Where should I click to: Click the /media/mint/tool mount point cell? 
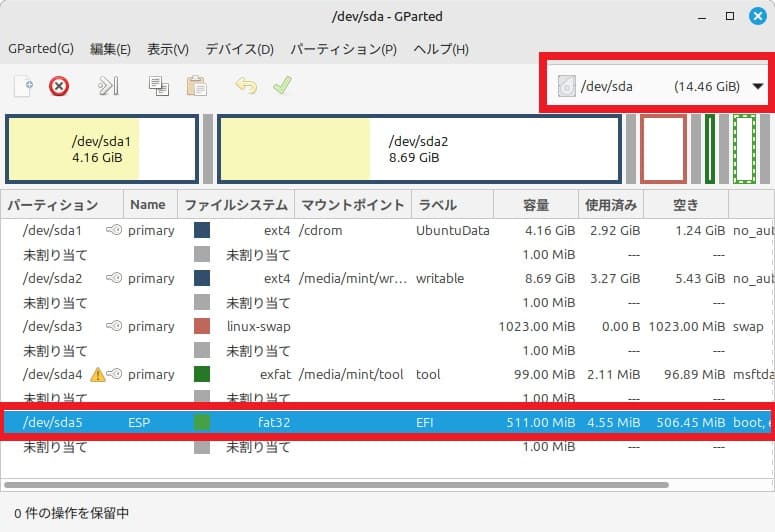351,374
